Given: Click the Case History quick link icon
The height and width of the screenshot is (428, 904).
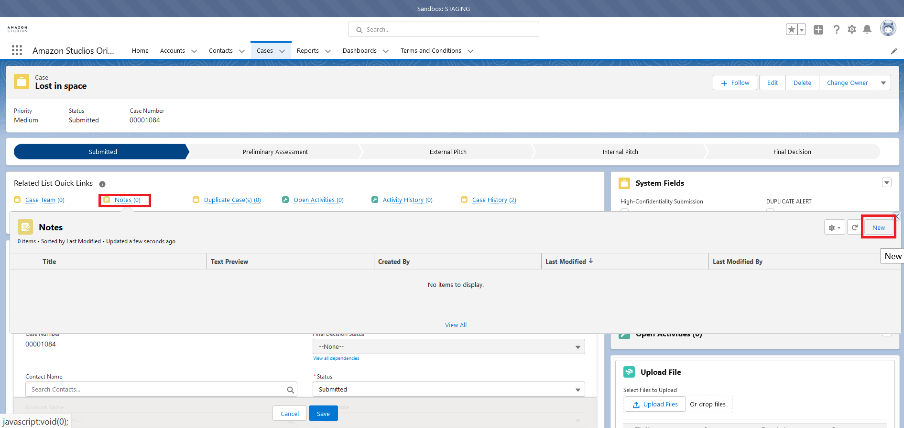Looking at the screenshot, I should (464, 200).
